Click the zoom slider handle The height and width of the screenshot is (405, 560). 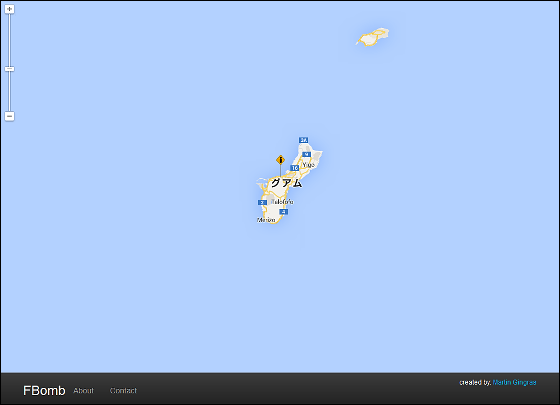point(10,69)
